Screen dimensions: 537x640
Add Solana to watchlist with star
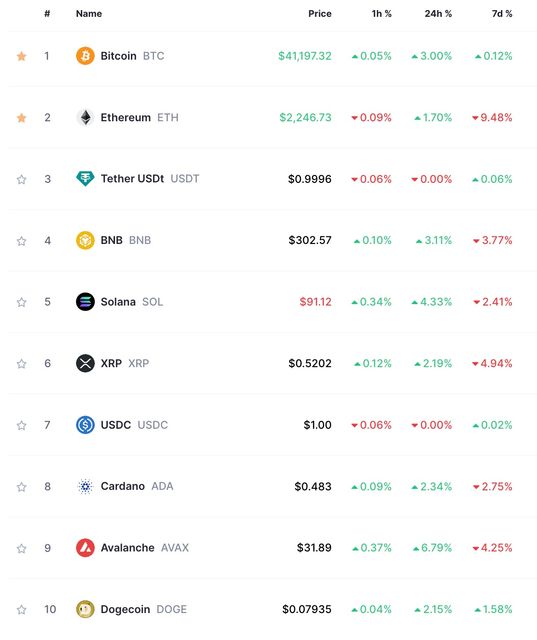coord(22,302)
